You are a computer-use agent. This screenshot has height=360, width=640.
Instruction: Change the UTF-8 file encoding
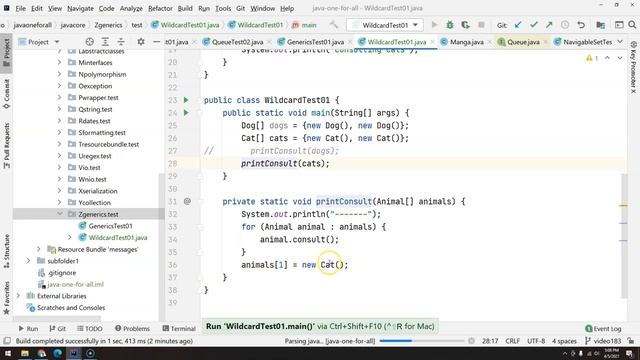click(x=536, y=341)
